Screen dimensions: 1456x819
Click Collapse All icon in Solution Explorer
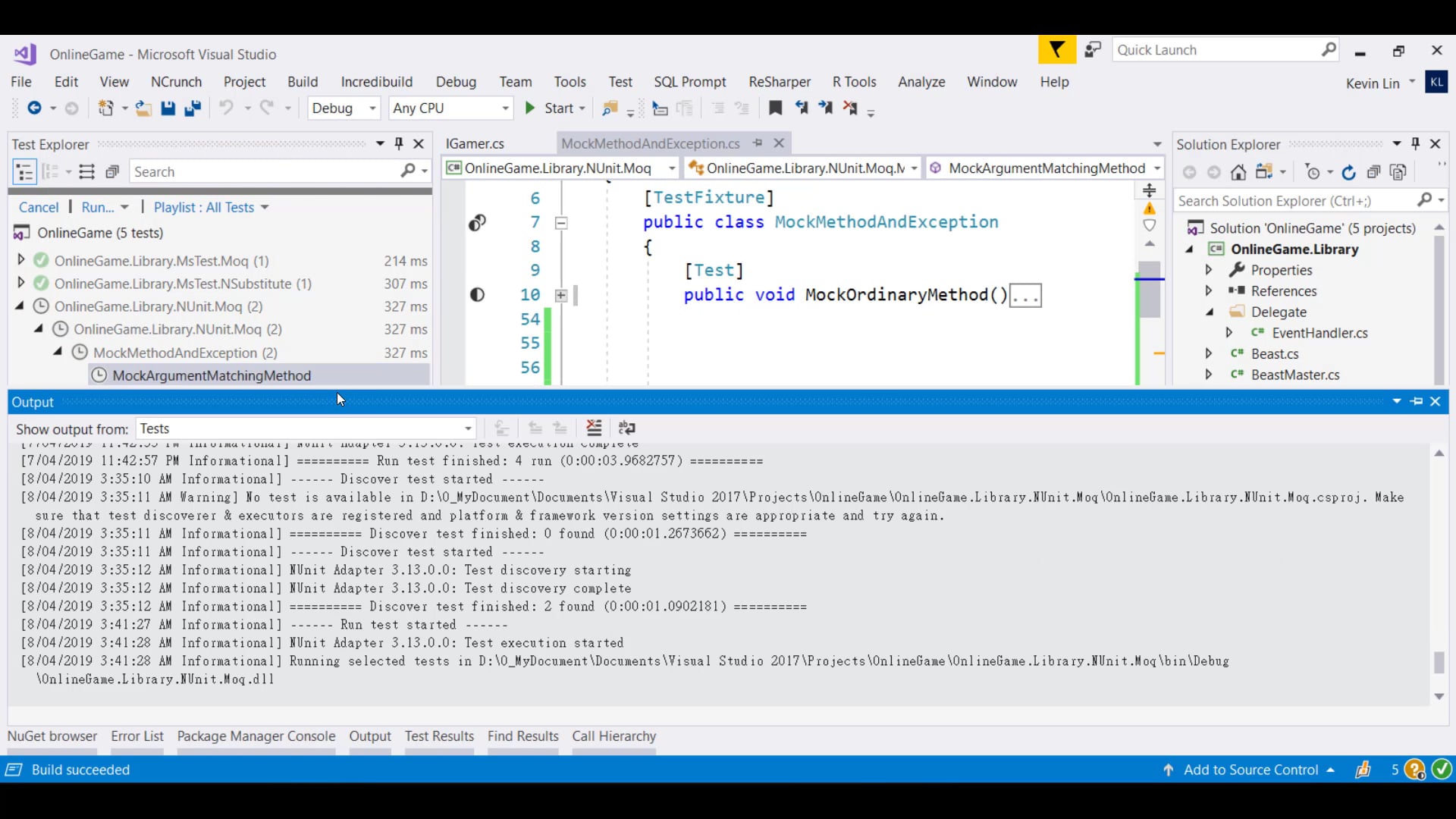point(1373,172)
